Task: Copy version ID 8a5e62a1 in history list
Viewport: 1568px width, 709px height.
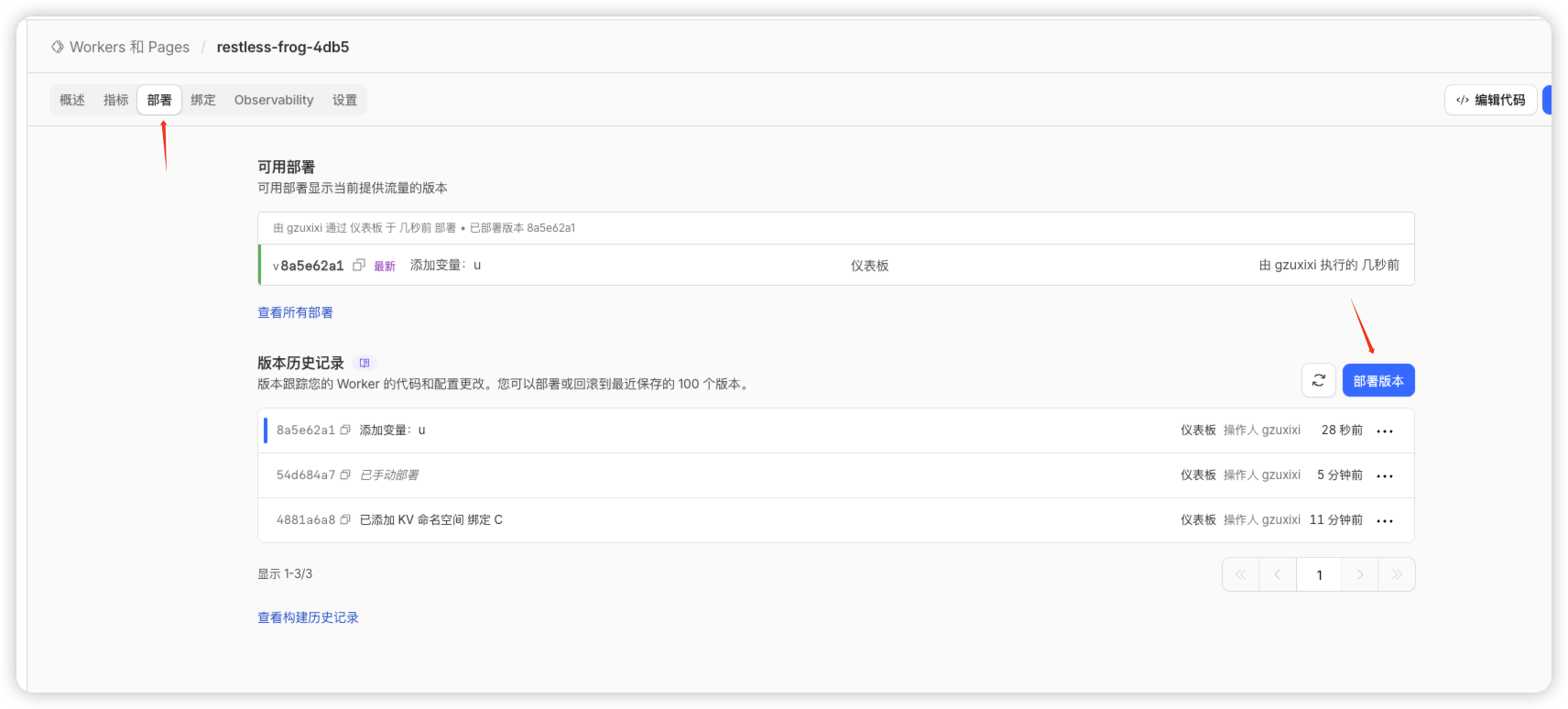Action: click(x=345, y=430)
